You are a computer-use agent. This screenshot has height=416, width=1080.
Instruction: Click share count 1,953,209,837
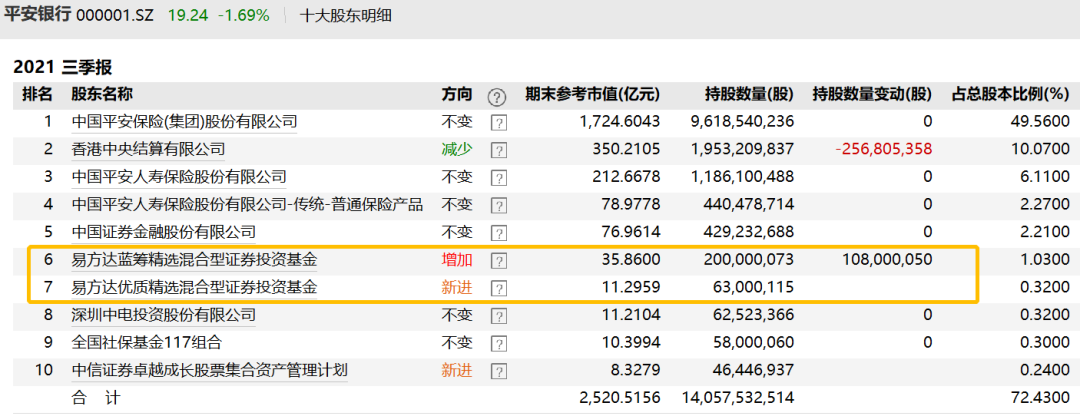coord(742,149)
